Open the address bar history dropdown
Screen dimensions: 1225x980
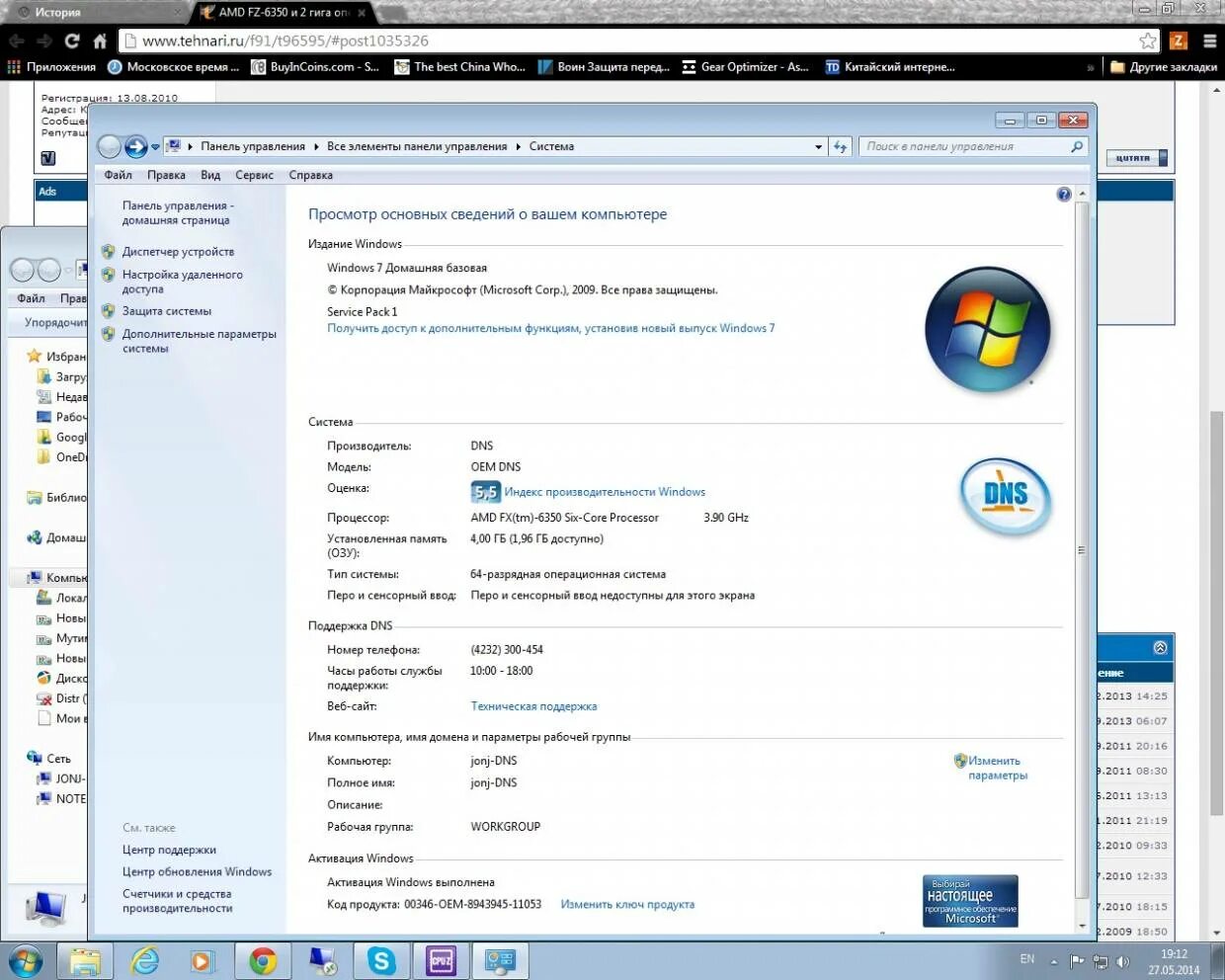(818, 146)
